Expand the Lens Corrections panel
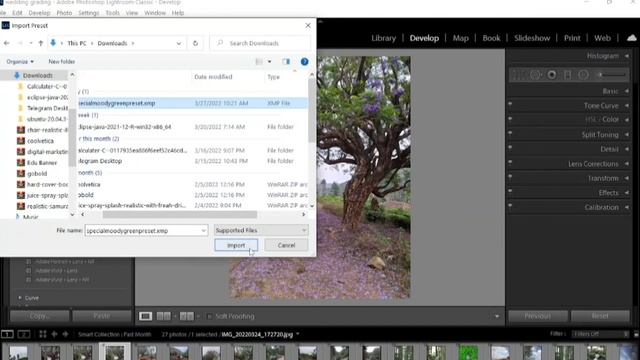Screen dimensions: 640x360 [627, 164]
